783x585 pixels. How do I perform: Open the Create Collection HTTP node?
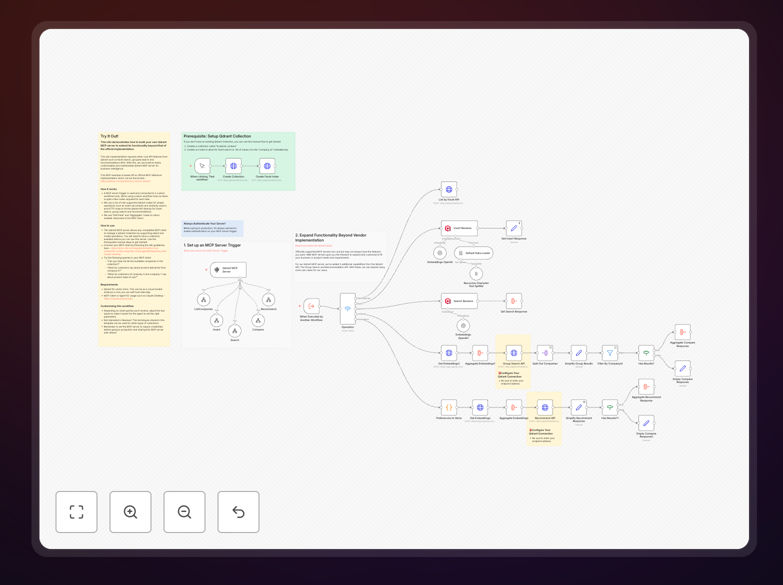click(x=233, y=166)
